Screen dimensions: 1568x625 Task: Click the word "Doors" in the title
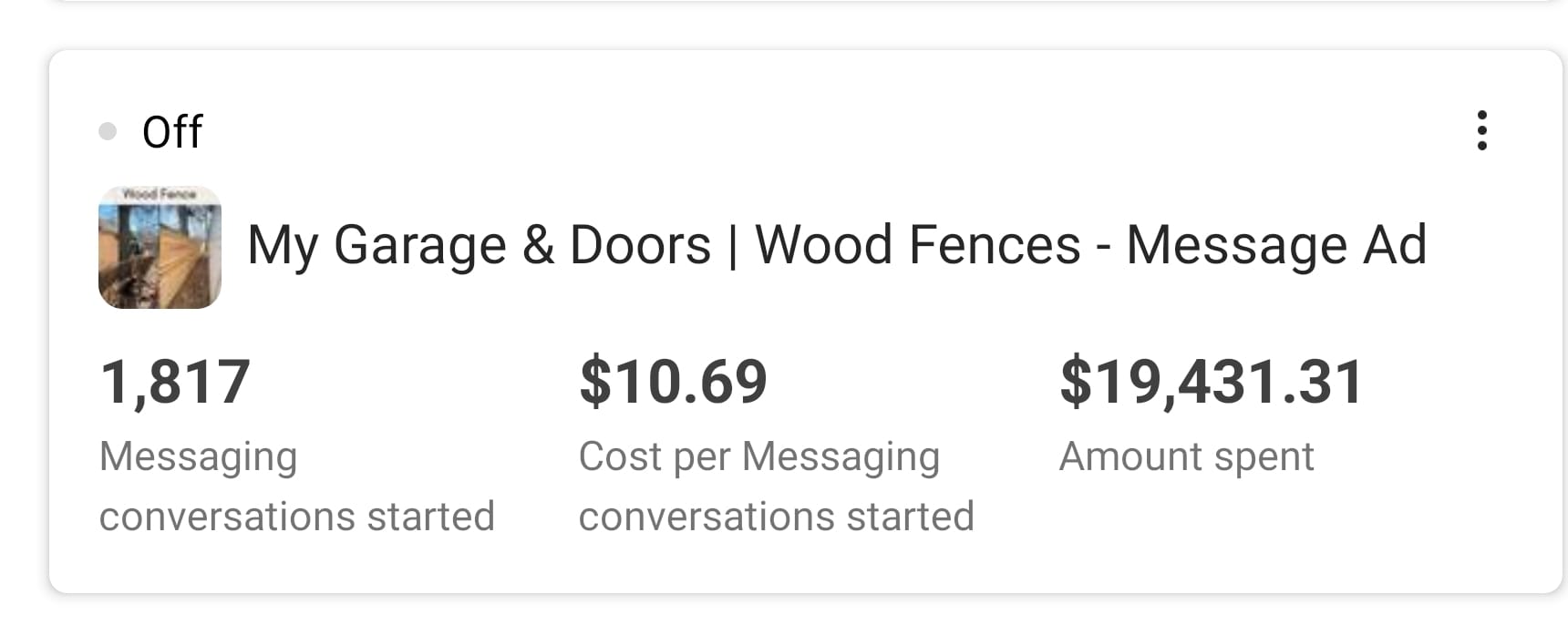[x=640, y=245]
